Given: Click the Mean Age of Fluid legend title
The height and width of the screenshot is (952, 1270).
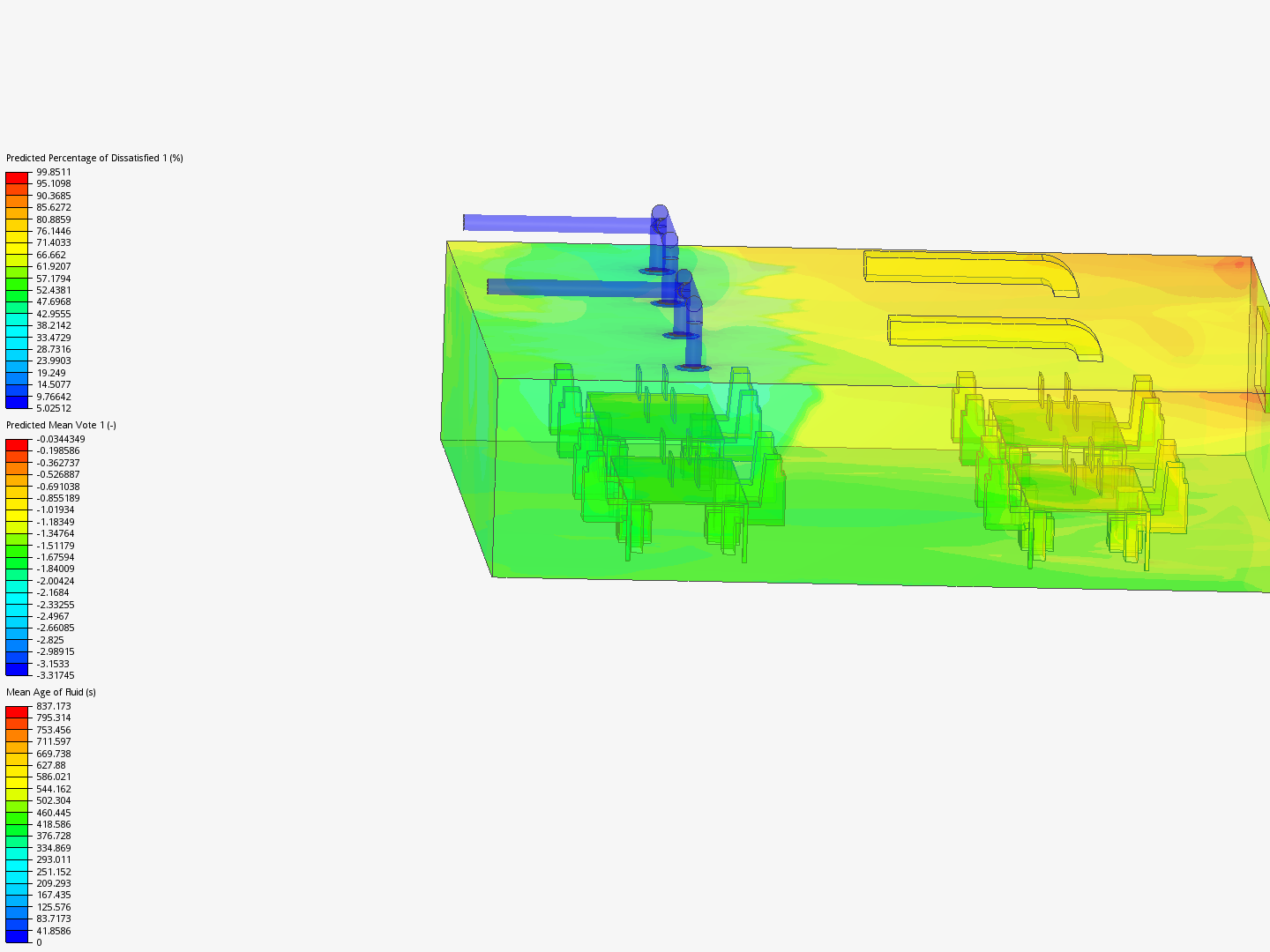Looking at the screenshot, I should click(51, 692).
